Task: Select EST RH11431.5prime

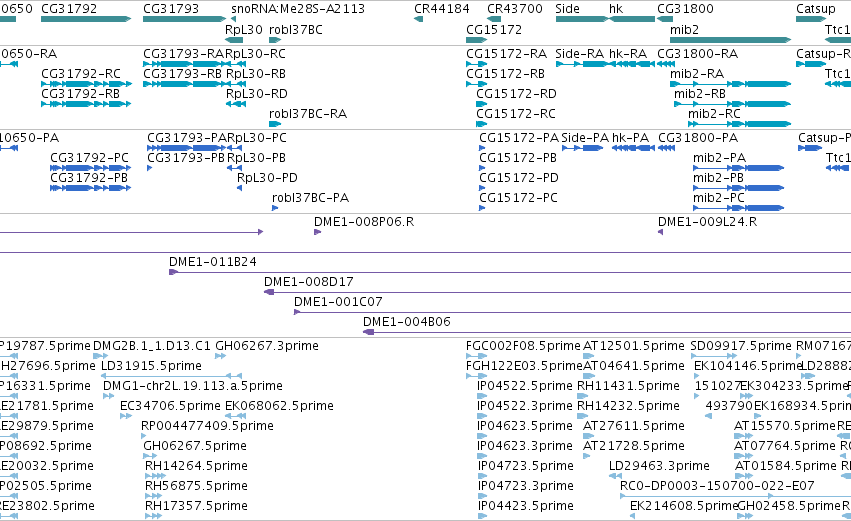Action: coord(628,386)
